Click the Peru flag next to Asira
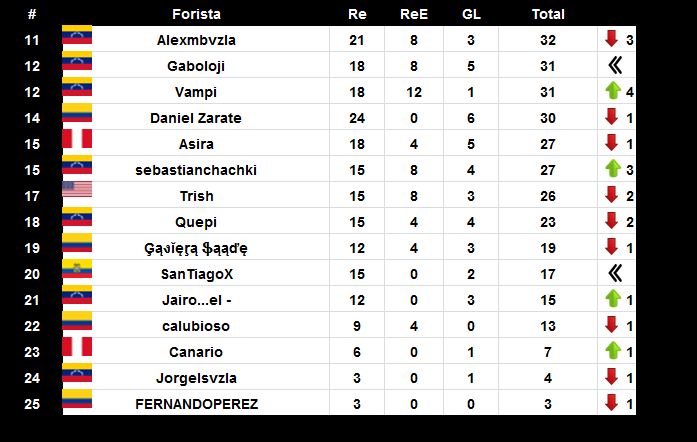The height and width of the screenshot is (442, 697). [x=77, y=139]
